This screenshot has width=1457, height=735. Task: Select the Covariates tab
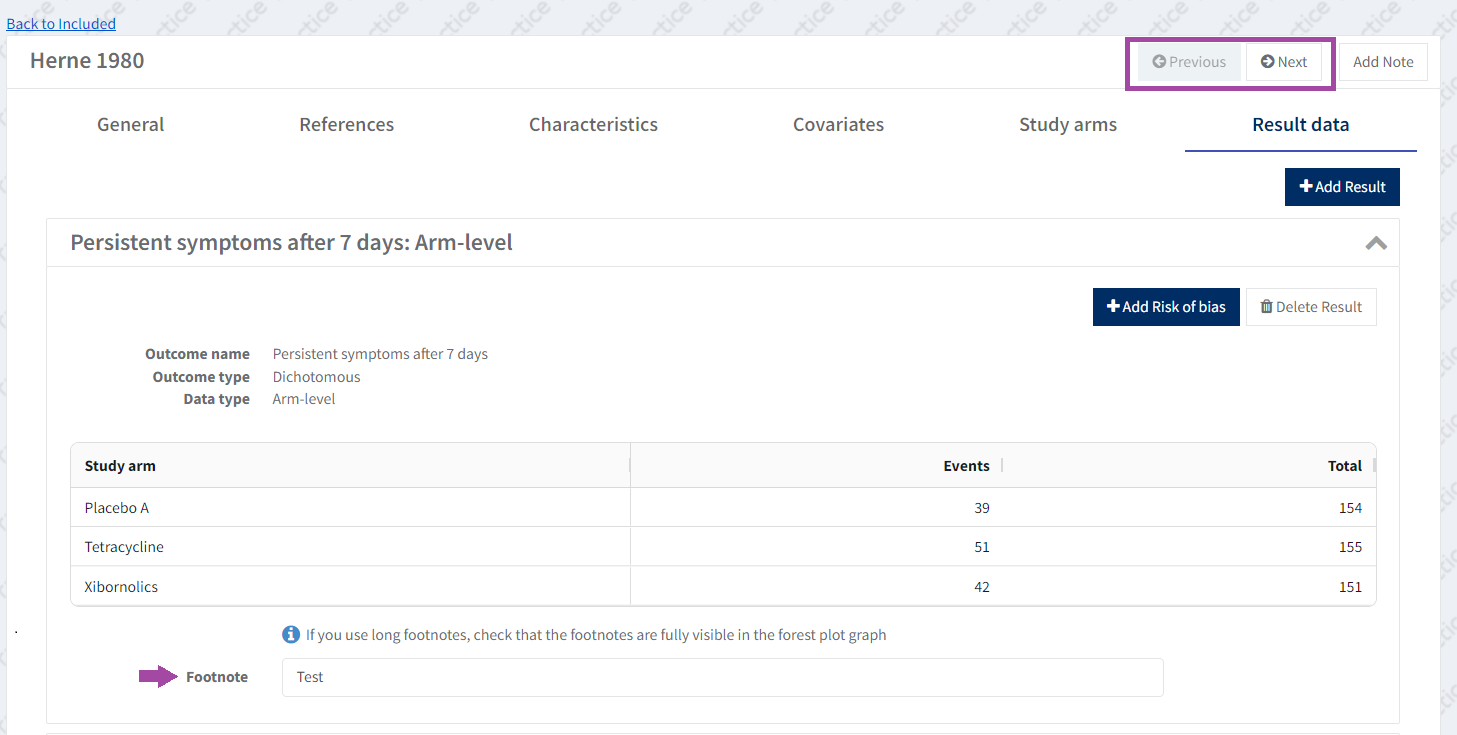coord(838,125)
